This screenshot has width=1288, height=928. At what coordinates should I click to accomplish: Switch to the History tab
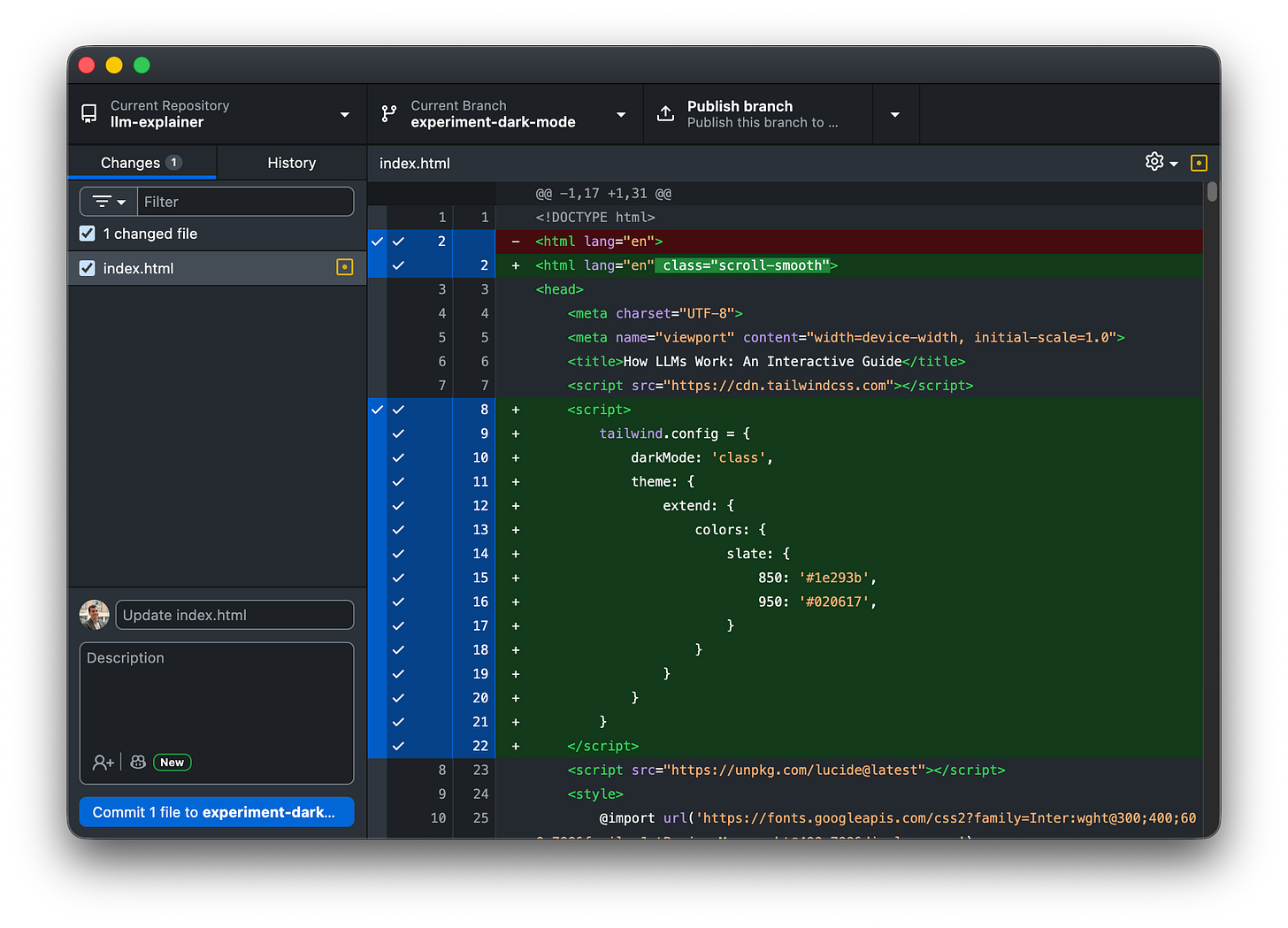pos(292,162)
